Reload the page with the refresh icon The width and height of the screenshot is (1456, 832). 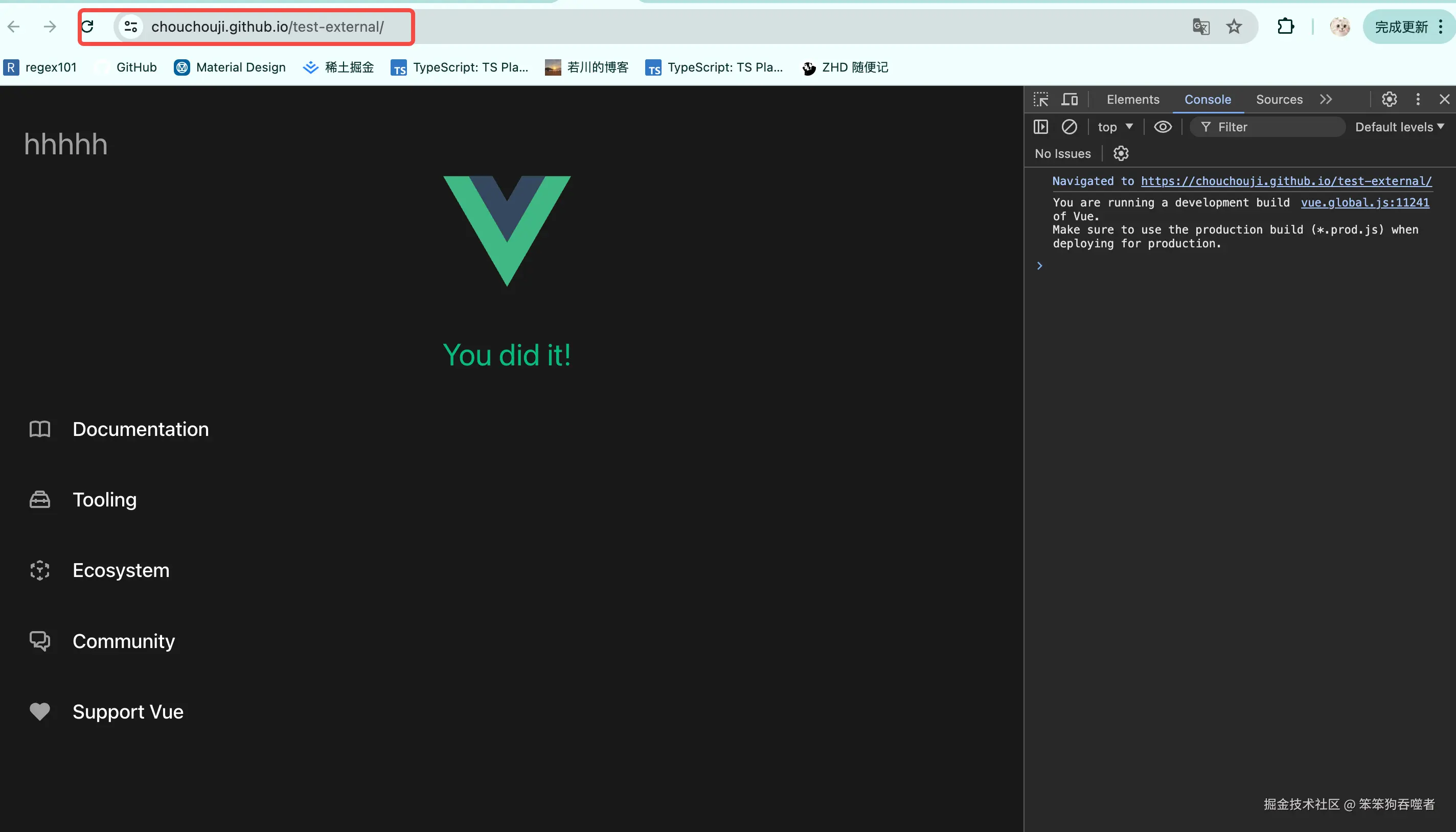pyautogui.click(x=87, y=26)
